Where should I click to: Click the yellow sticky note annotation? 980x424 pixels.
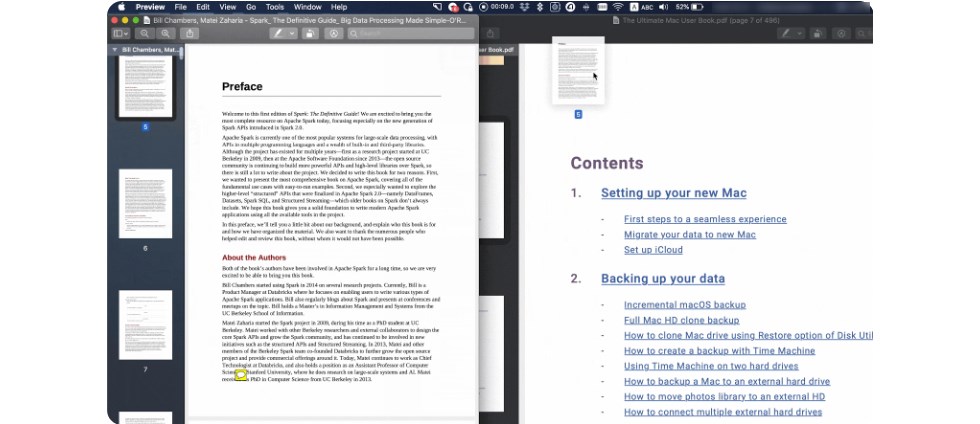[241, 375]
